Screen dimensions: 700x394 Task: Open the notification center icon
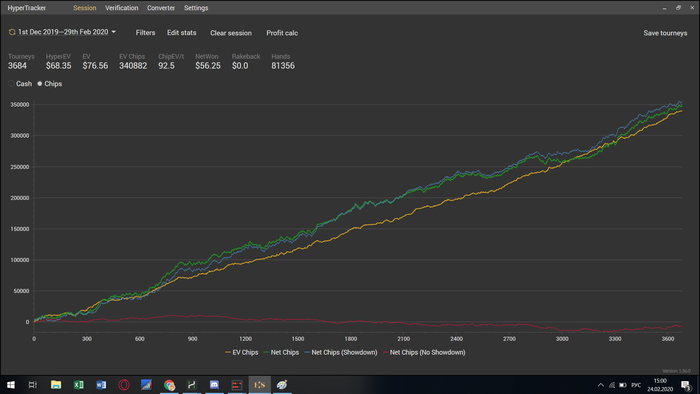click(x=686, y=385)
